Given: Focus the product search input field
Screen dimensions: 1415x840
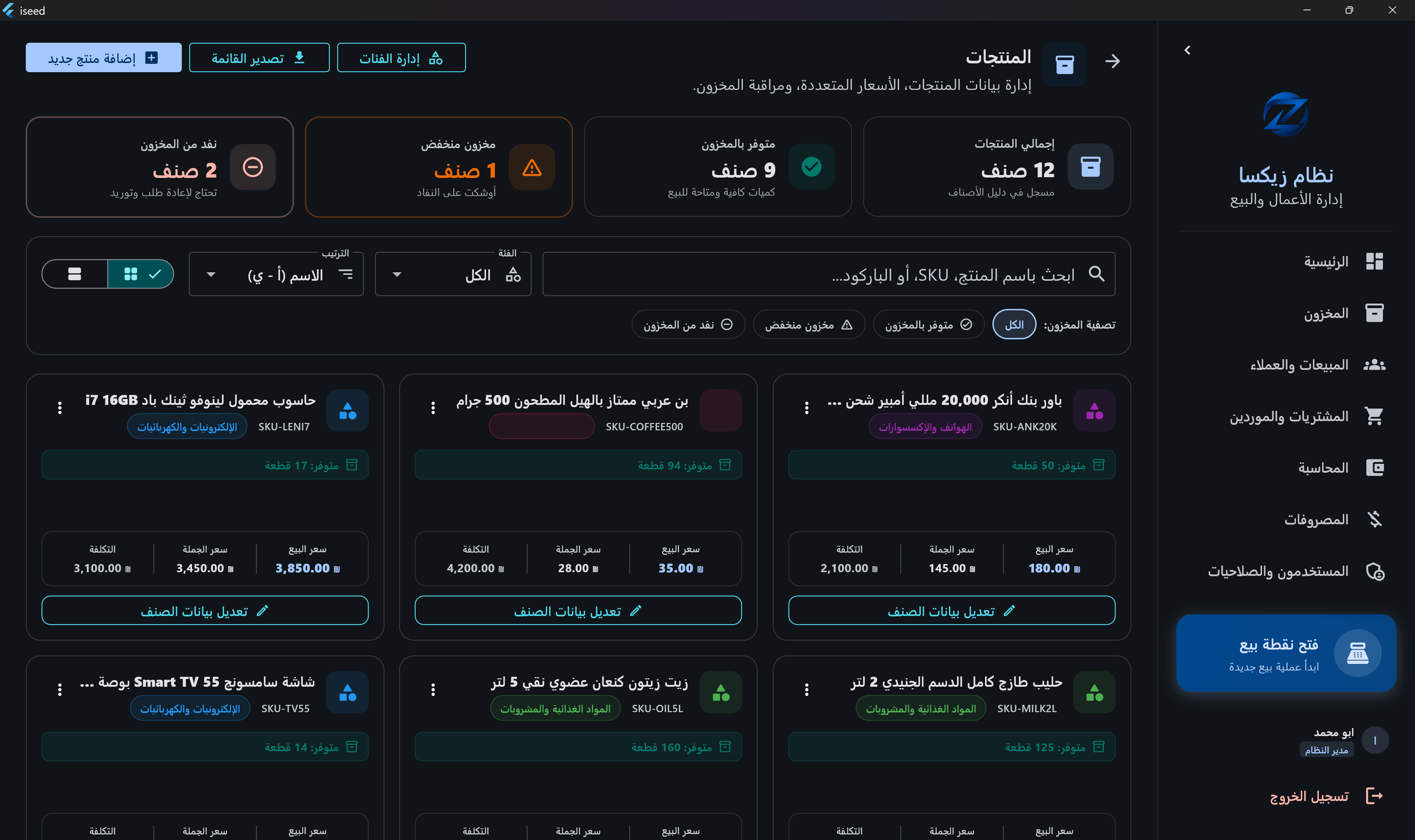Looking at the screenshot, I should (829, 274).
